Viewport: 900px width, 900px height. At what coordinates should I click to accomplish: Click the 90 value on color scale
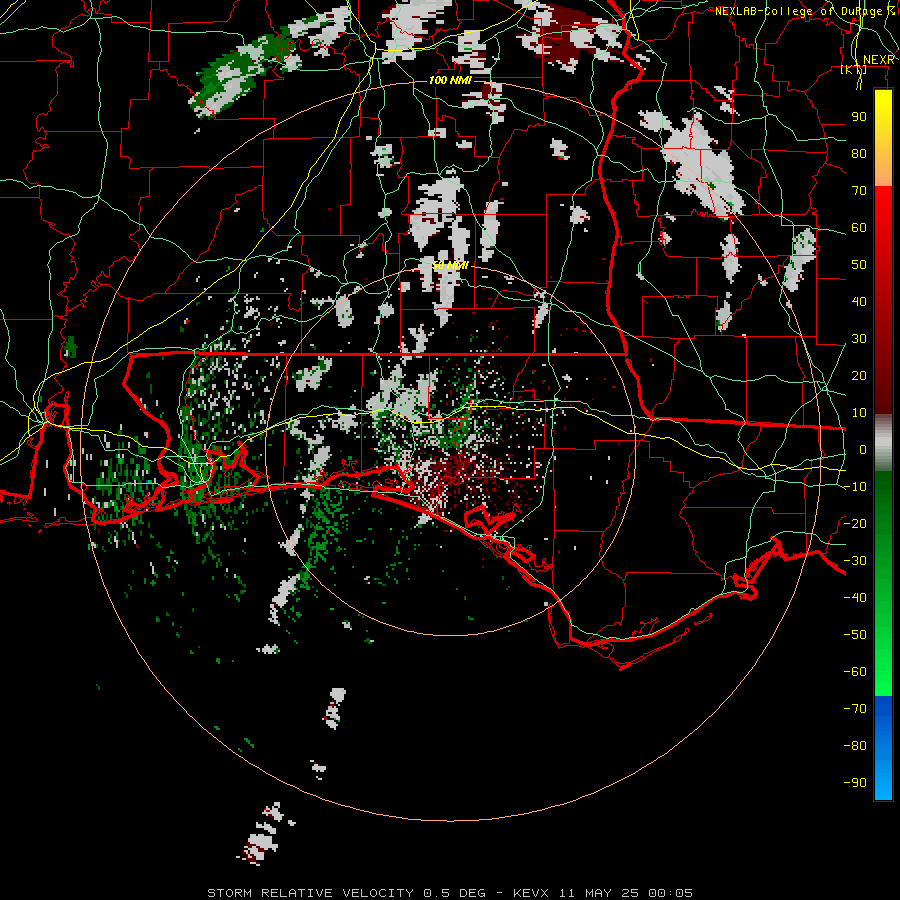click(859, 117)
